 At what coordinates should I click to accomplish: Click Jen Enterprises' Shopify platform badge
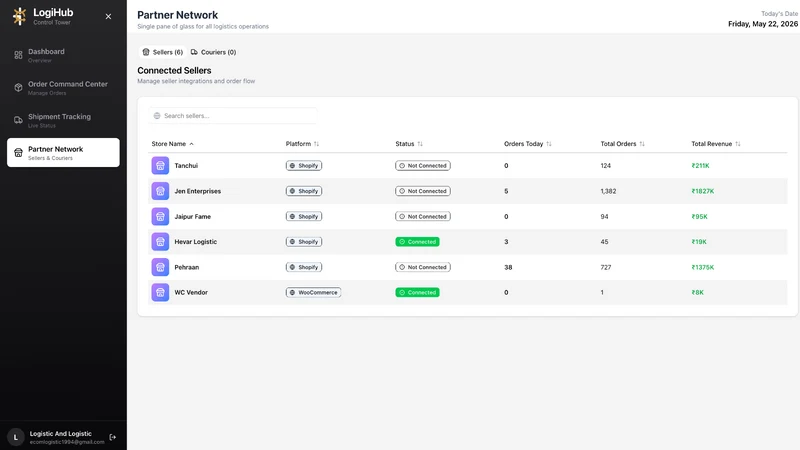click(304, 191)
